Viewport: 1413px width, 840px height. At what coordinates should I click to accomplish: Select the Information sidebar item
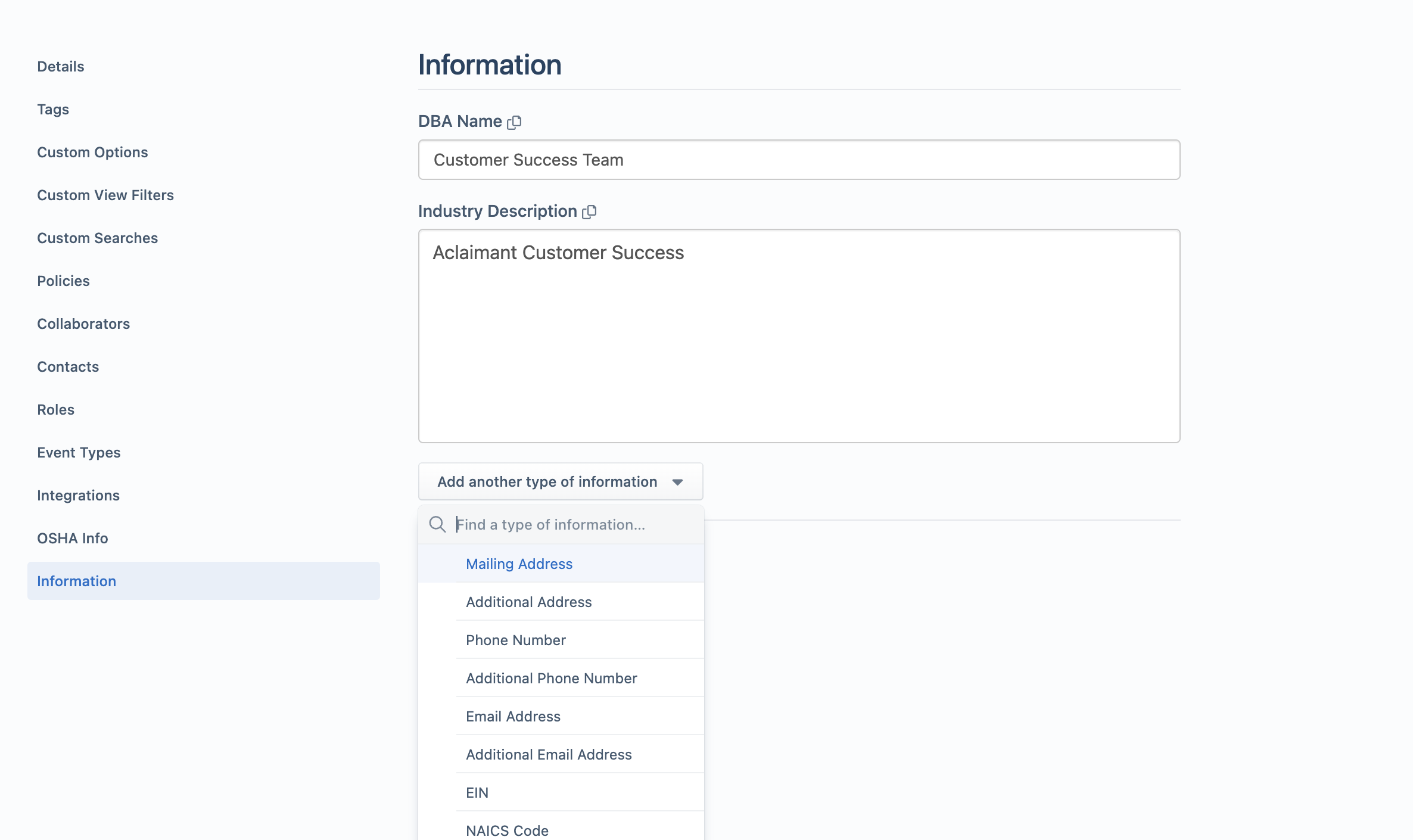click(204, 581)
